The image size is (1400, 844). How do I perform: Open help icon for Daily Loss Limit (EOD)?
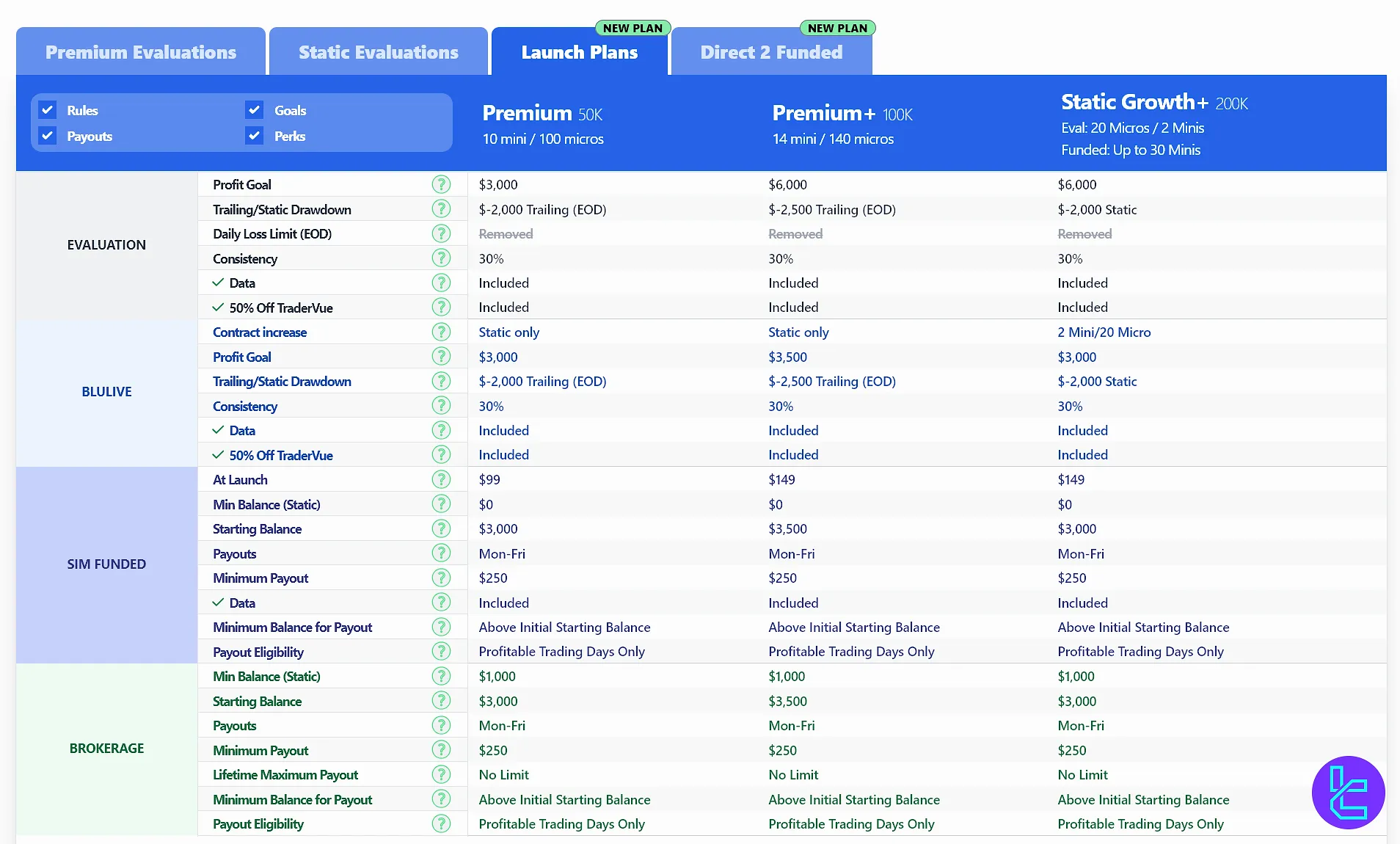coord(441,233)
